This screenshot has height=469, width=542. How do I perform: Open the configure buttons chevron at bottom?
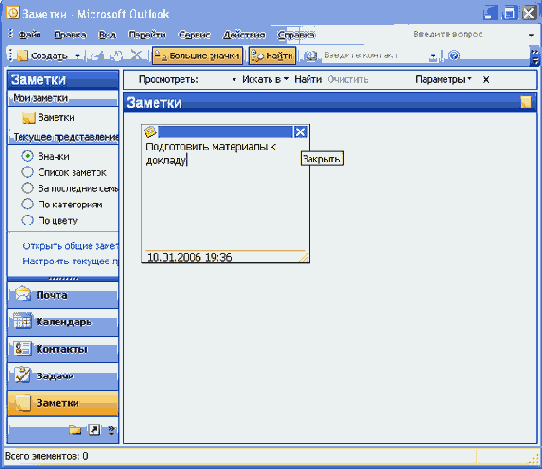pyautogui.click(x=111, y=430)
